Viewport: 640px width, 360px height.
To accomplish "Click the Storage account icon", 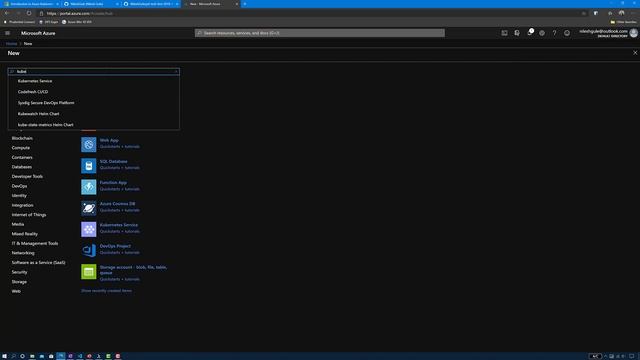I will (89, 272).
